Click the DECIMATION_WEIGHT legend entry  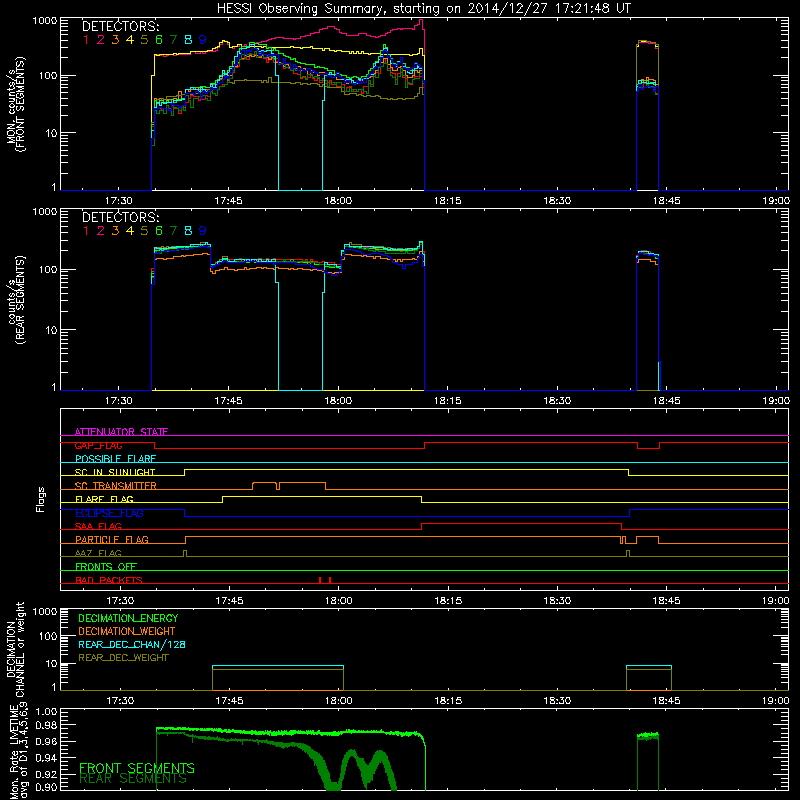[127, 631]
